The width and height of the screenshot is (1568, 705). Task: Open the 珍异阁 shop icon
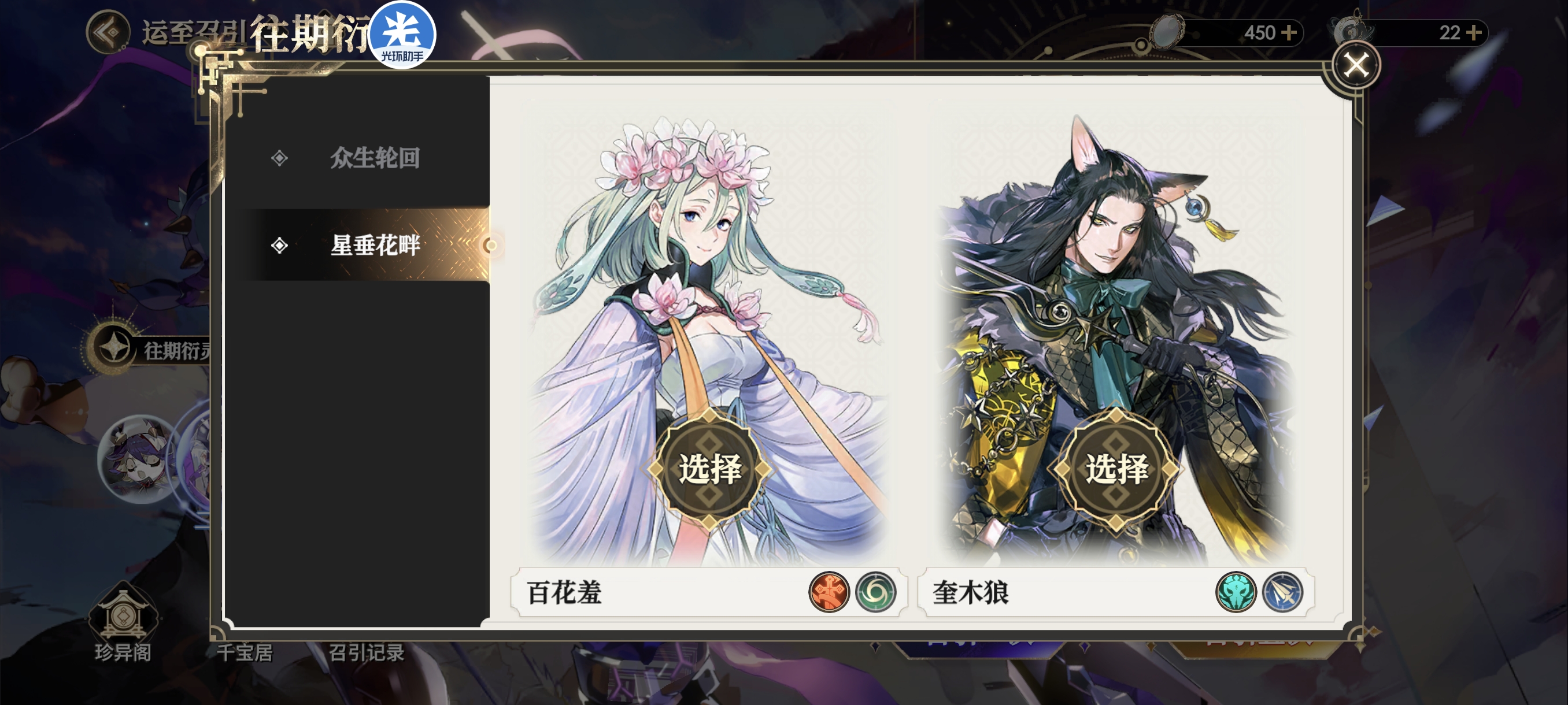click(123, 622)
